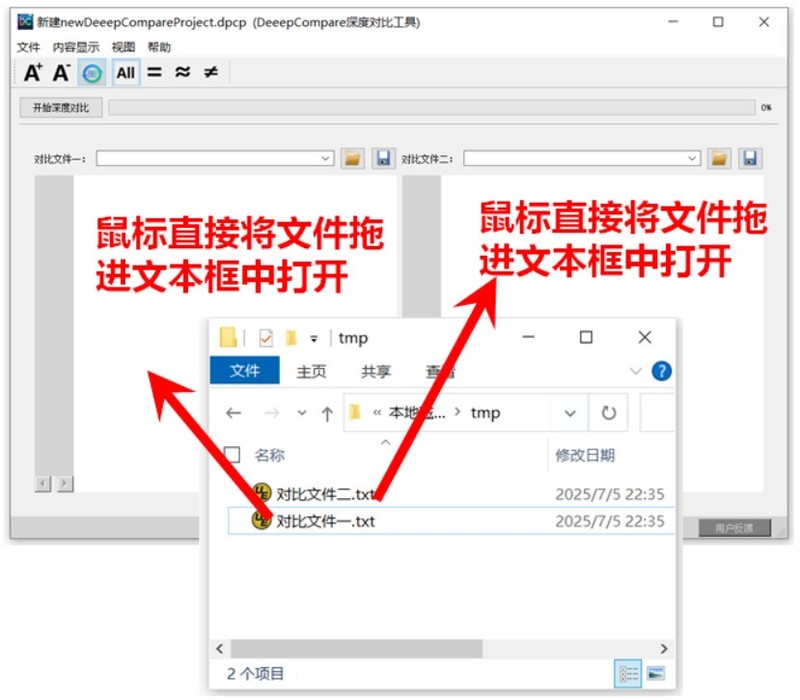The height and width of the screenshot is (700, 800).
Task: Save icon for 对比文件二
Action: coord(750,158)
